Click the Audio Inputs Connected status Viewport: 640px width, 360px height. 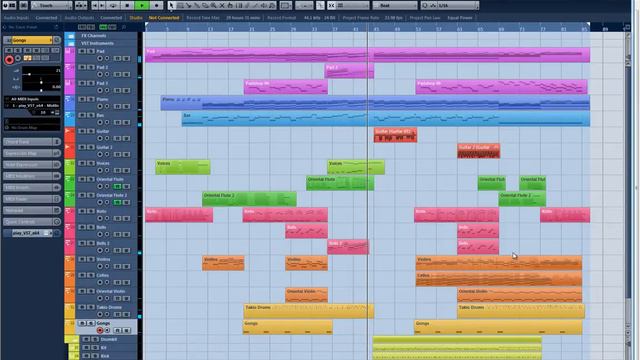coord(46,18)
